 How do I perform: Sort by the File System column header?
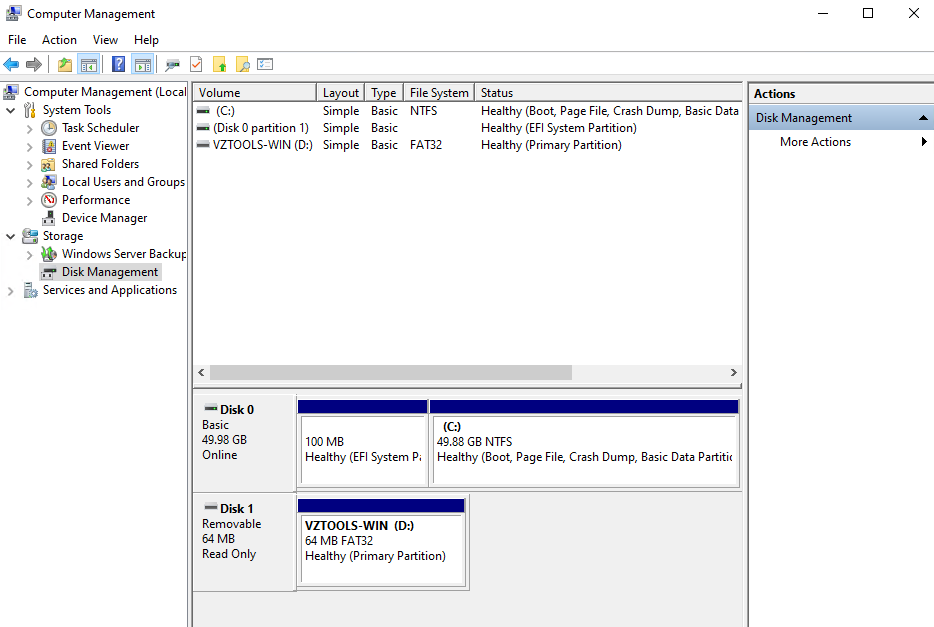[x=439, y=92]
